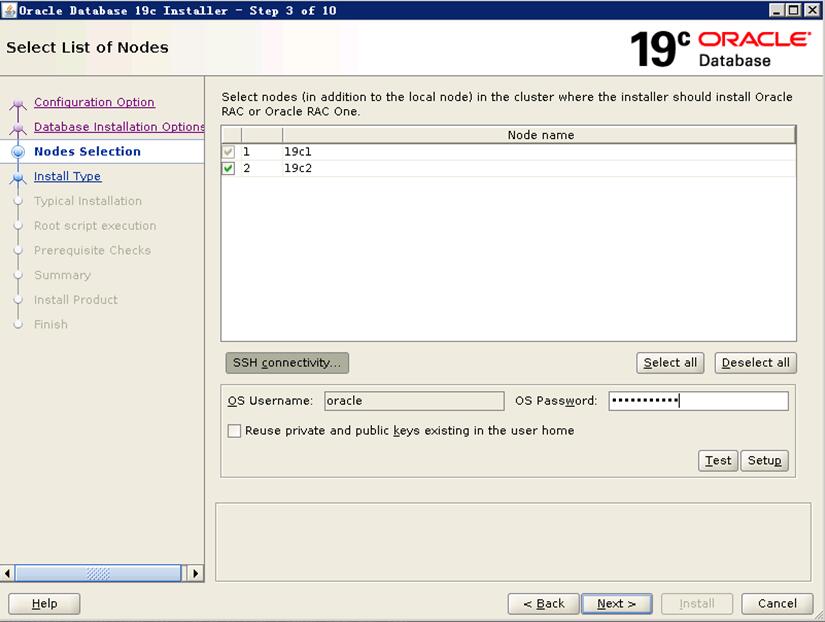Click the Configuration Option step icon
The image size is (825, 622).
[x=18, y=103]
